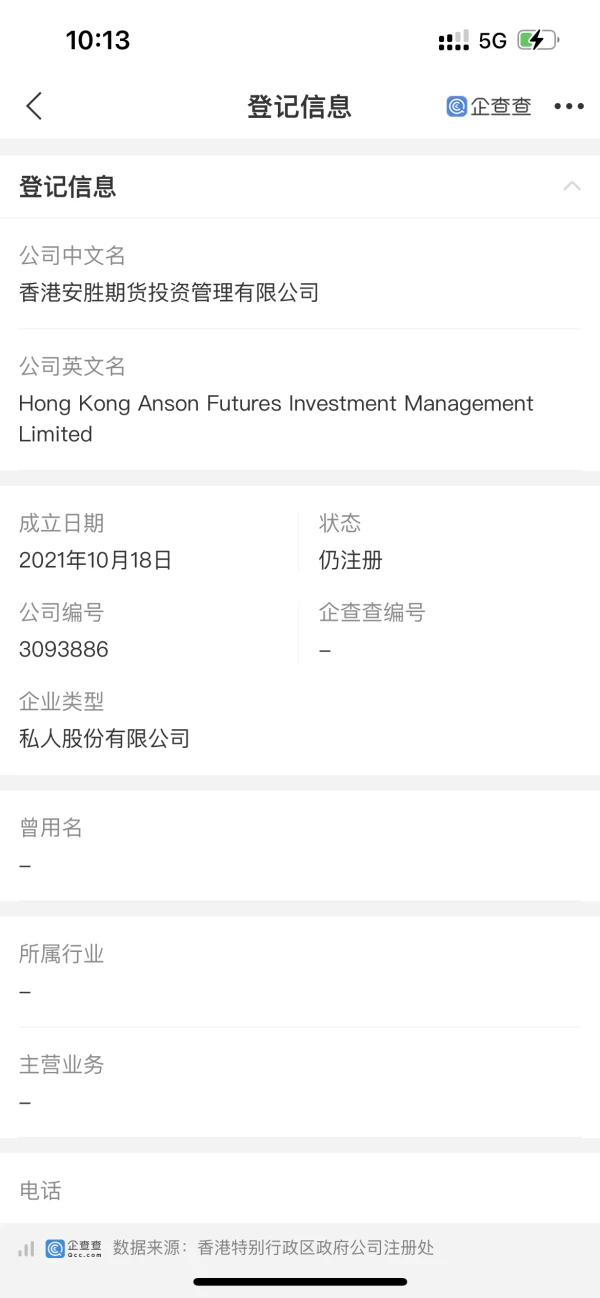Tap the 企查查 Qcc.com footer logo

click(73, 1248)
